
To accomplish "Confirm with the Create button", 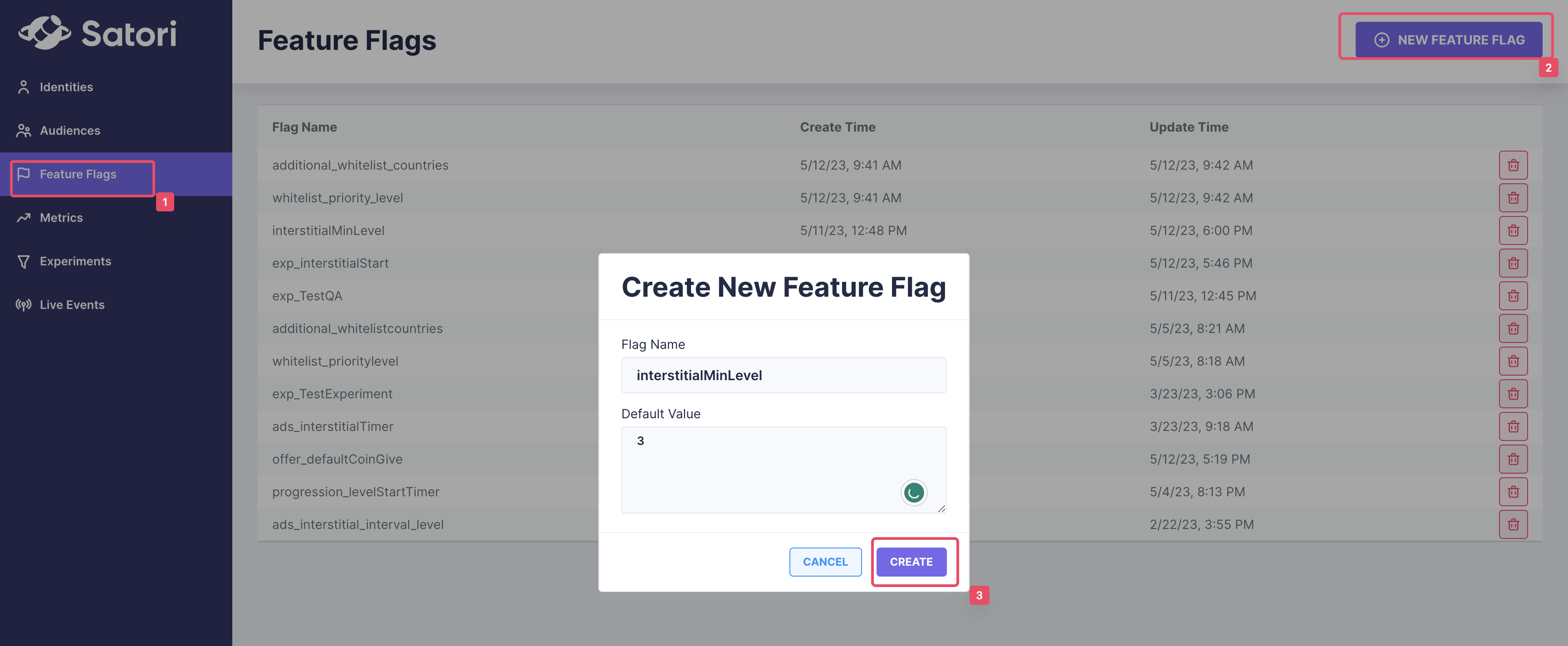I will tap(911, 561).
